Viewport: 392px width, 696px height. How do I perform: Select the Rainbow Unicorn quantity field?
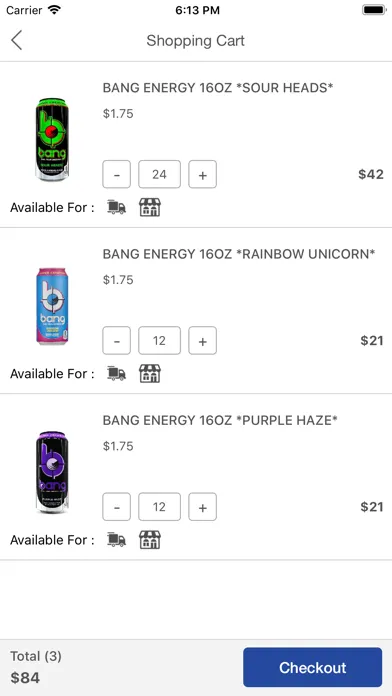pyautogui.click(x=159, y=340)
